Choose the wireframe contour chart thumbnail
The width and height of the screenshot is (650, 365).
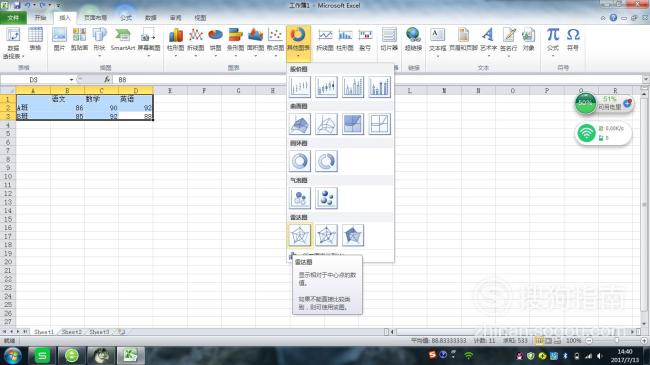coord(380,124)
